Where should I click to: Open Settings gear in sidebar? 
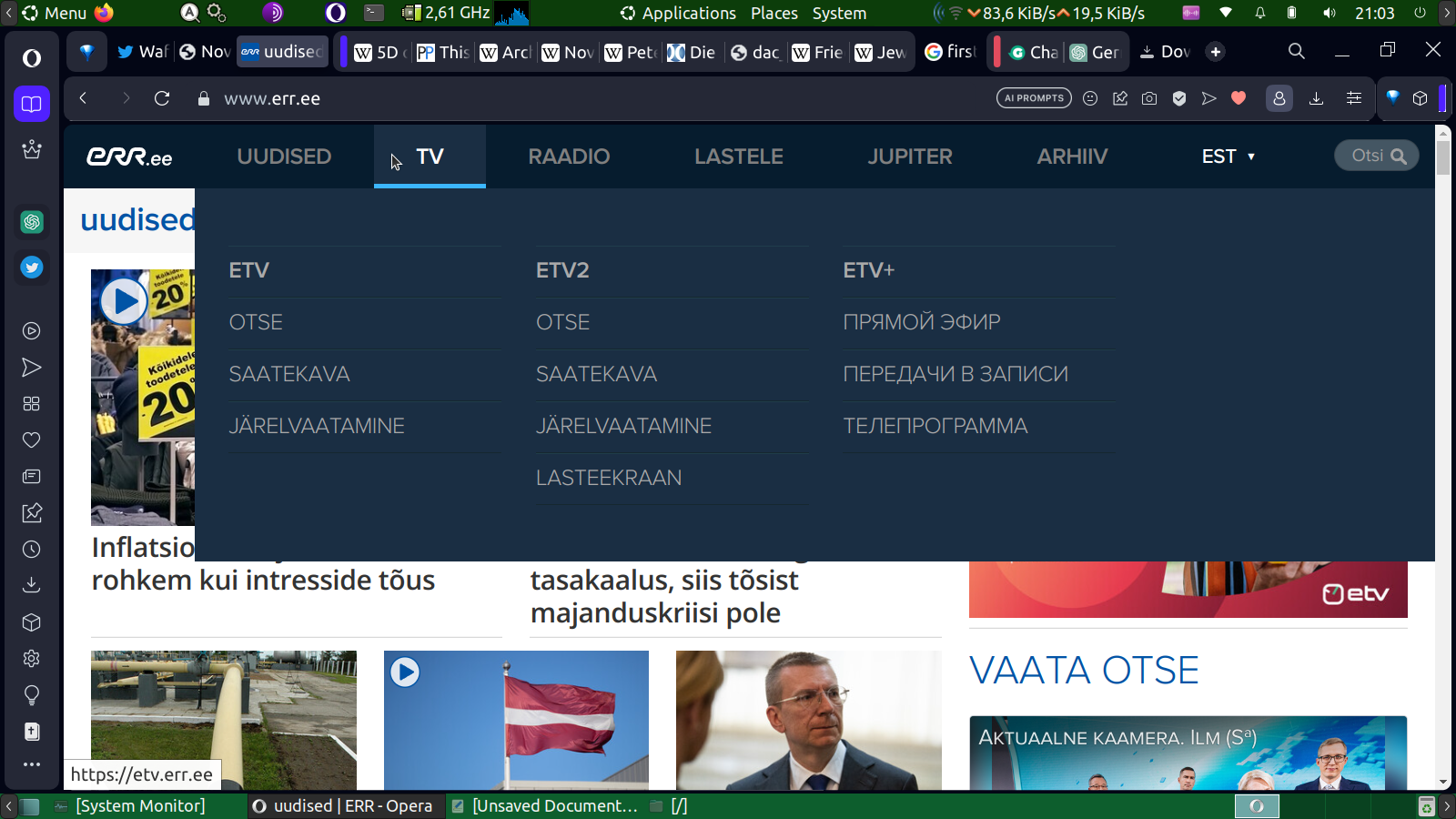pyautogui.click(x=32, y=659)
